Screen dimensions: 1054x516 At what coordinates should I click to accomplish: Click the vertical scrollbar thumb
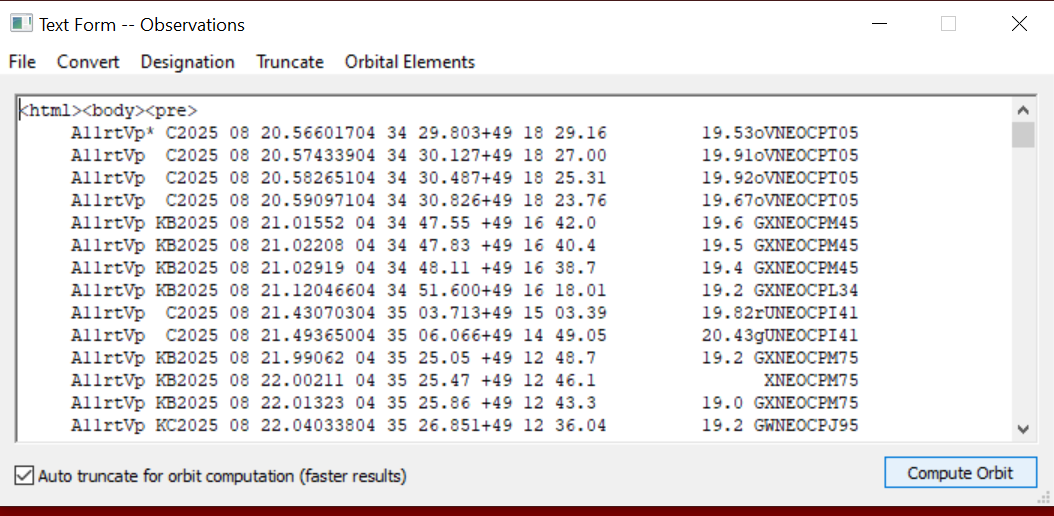coord(1022,135)
